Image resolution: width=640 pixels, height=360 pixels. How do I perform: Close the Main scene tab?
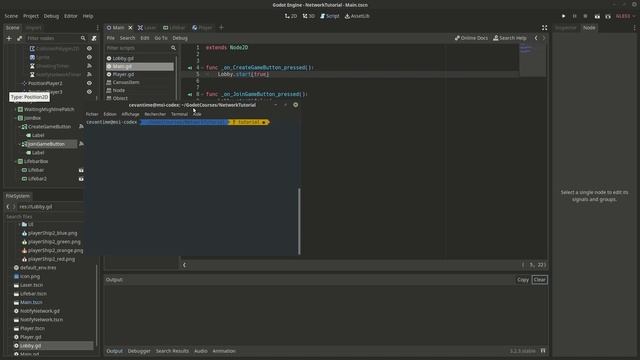coord(130,27)
